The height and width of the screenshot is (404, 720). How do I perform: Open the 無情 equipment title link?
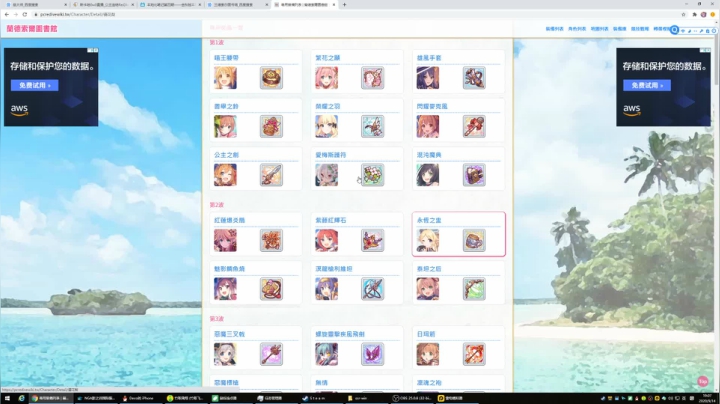pos(321,382)
